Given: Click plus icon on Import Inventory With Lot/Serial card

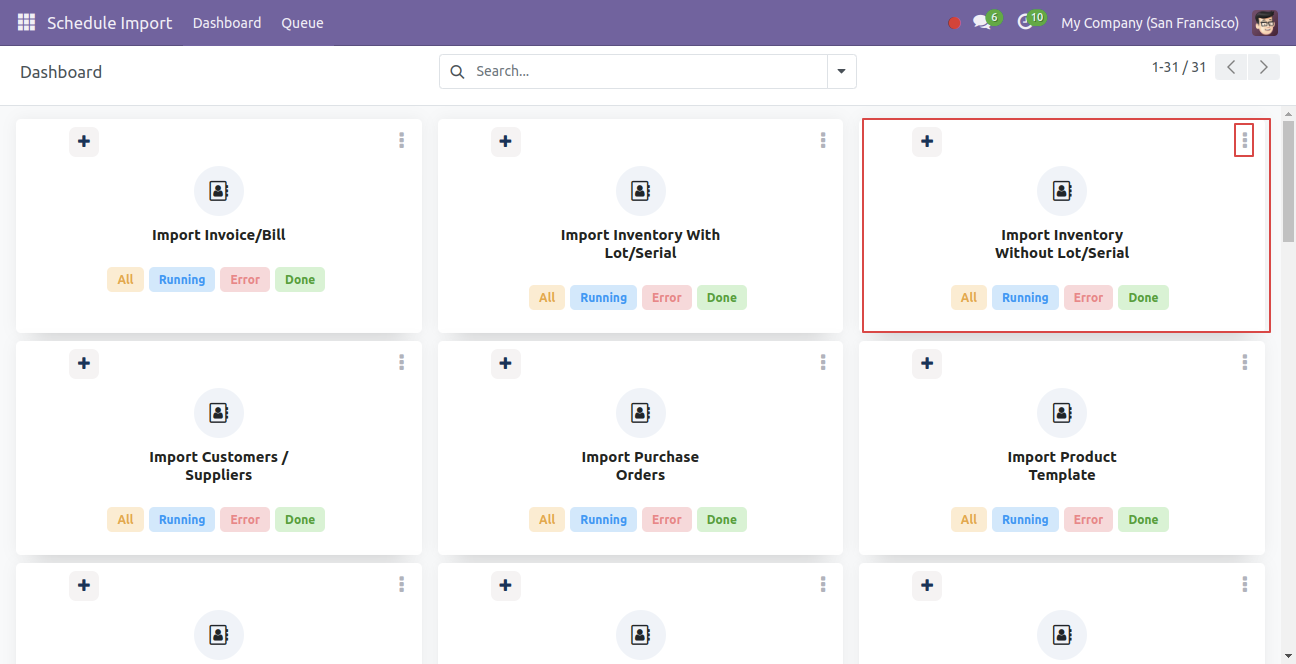Looking at the screenshot, I should tap(506, 142).
